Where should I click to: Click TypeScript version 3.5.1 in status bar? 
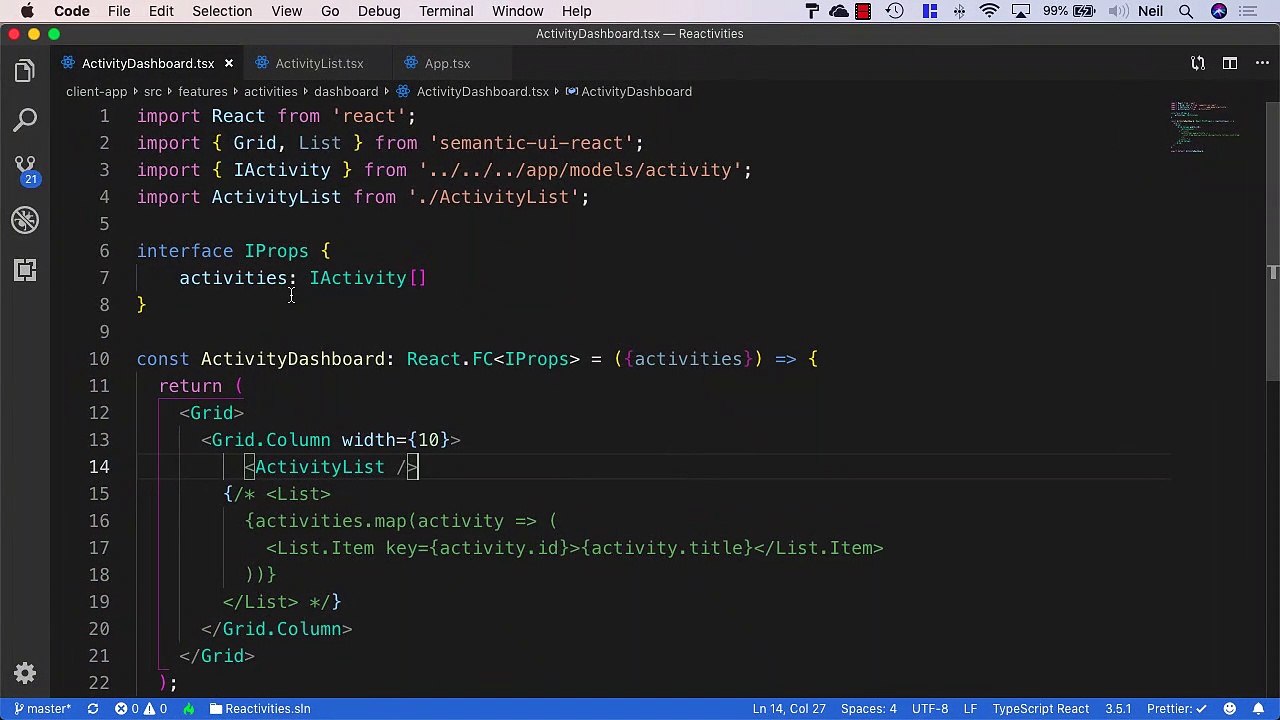coord(1118,709)
